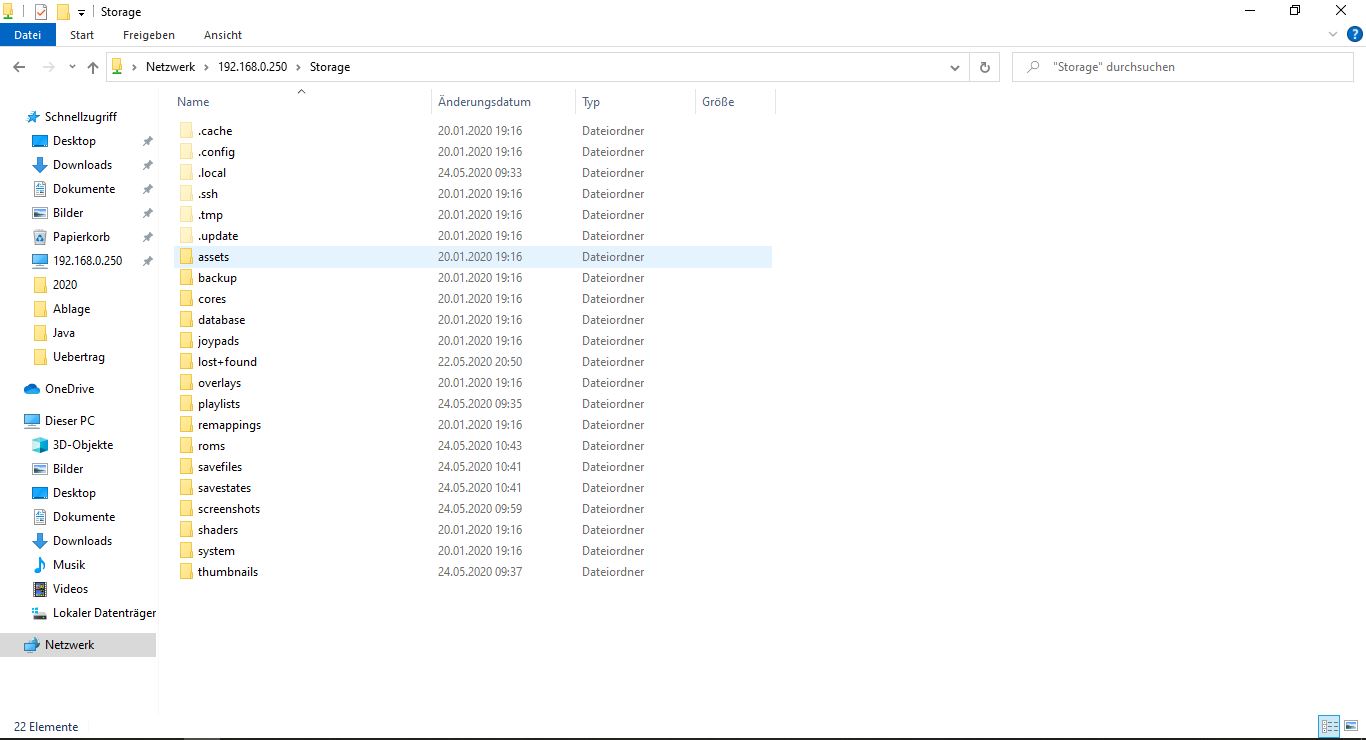
Task: Open the Java folder in sidebar
Action: click(64, 333)
